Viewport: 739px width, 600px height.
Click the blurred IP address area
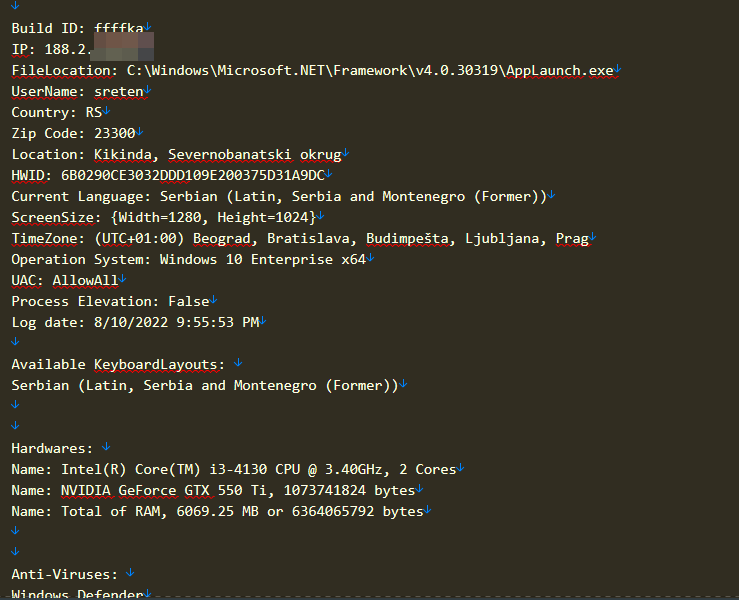tap(122, 47)
